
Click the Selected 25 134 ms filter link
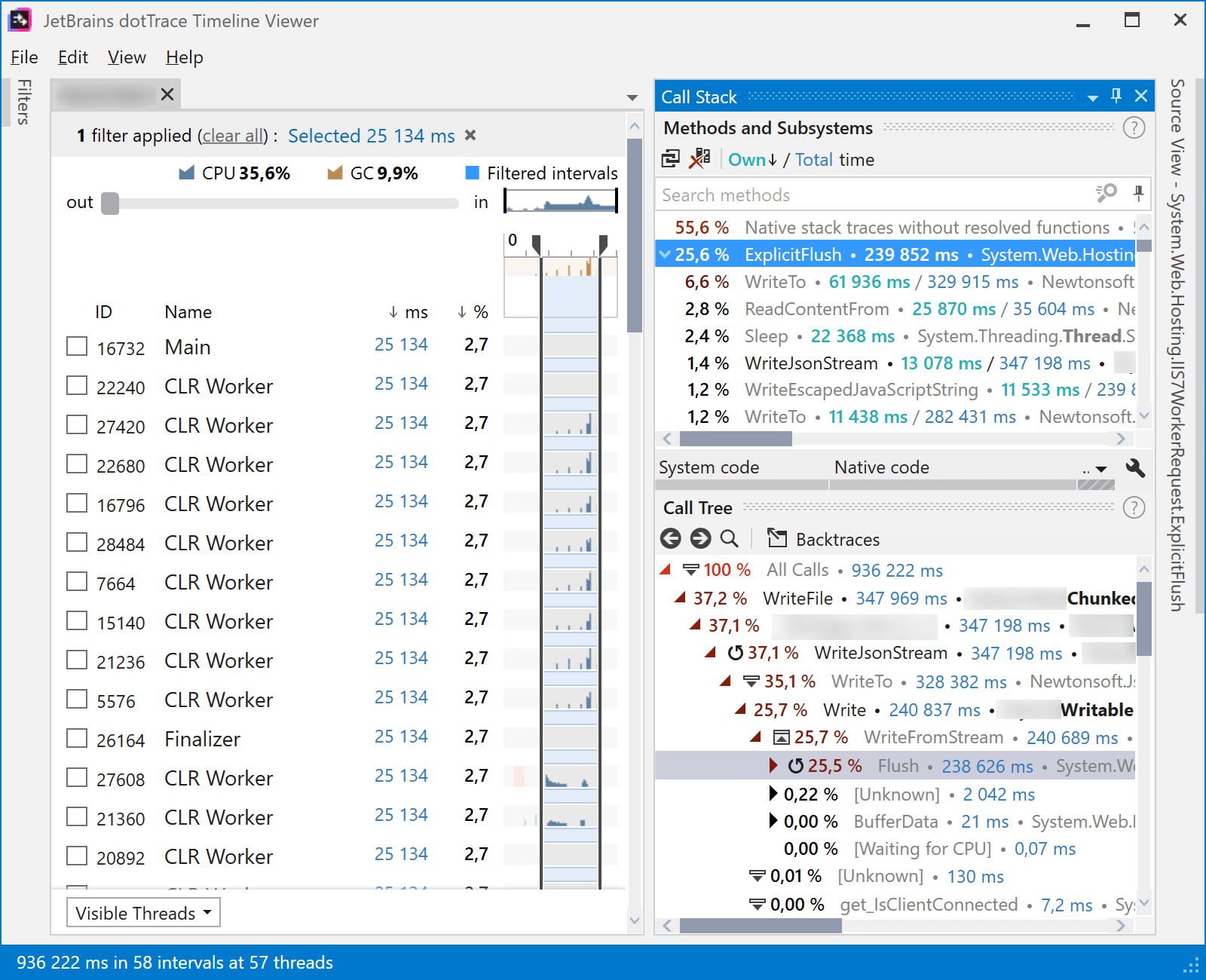[372, 136]
